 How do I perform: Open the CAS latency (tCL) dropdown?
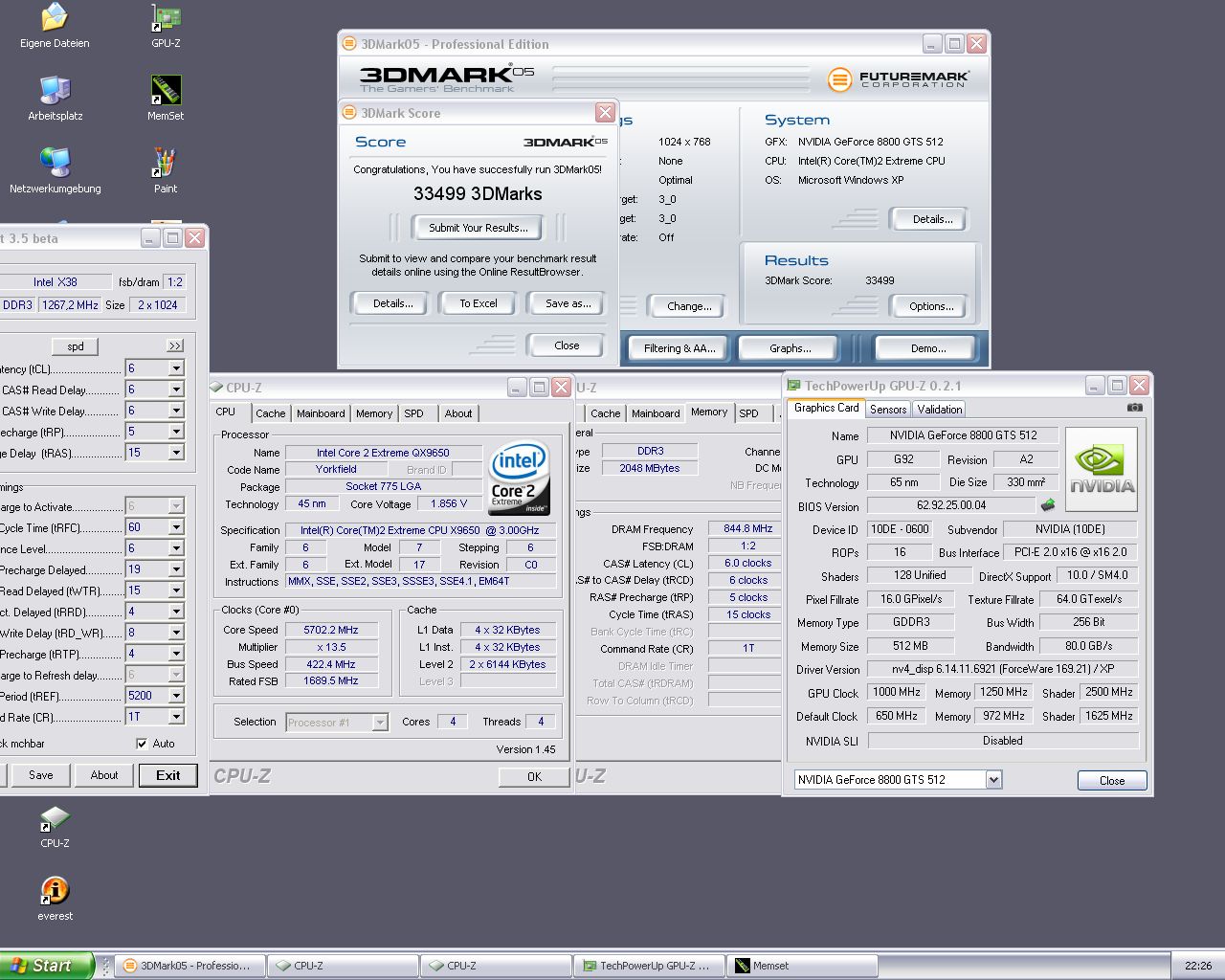click(176, 368)
